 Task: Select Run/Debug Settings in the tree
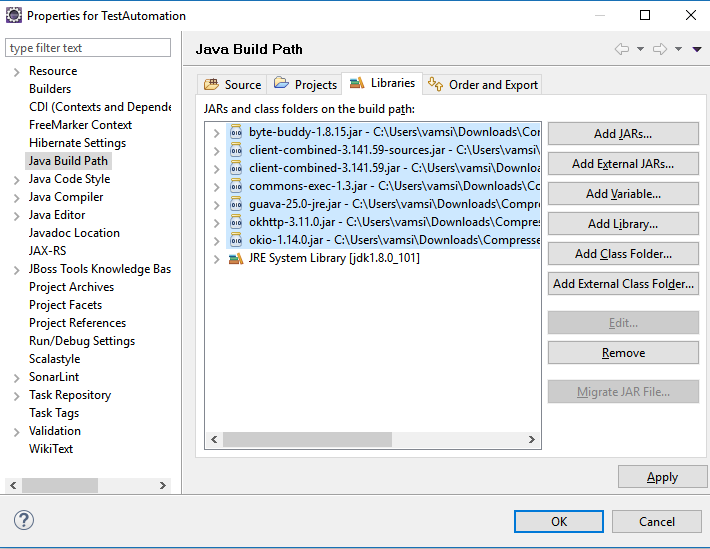[82, 341]
